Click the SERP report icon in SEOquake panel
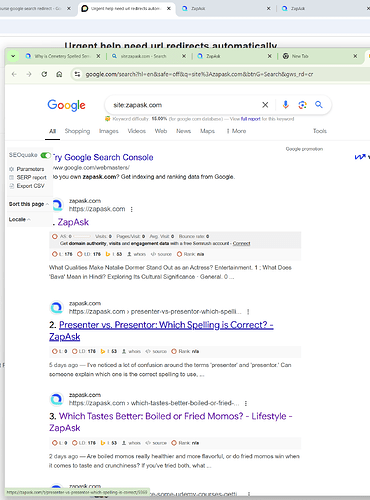370x500 pixels. 11,177
